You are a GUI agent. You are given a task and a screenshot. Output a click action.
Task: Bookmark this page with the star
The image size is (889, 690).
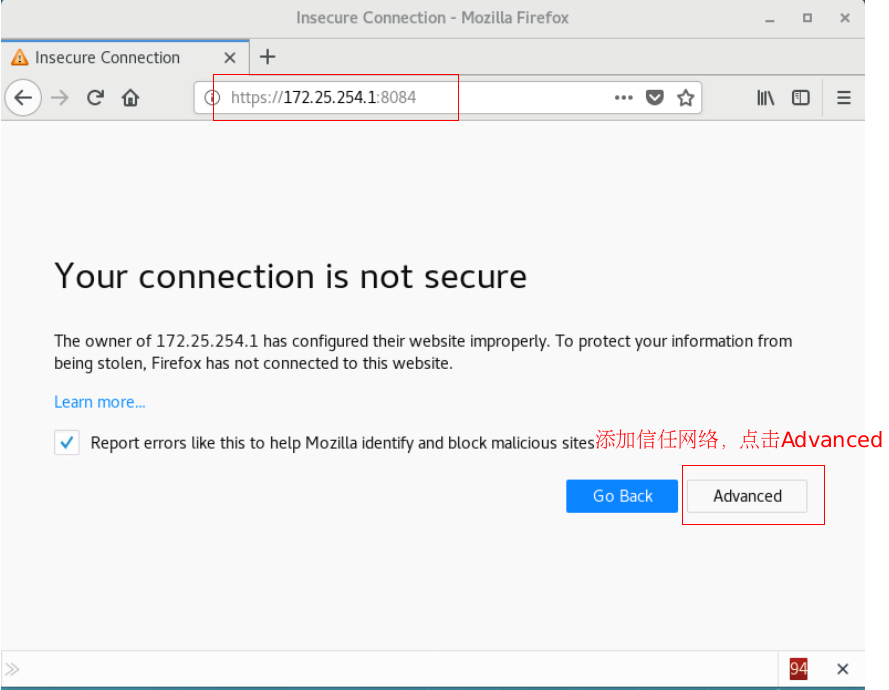(685, 98)
